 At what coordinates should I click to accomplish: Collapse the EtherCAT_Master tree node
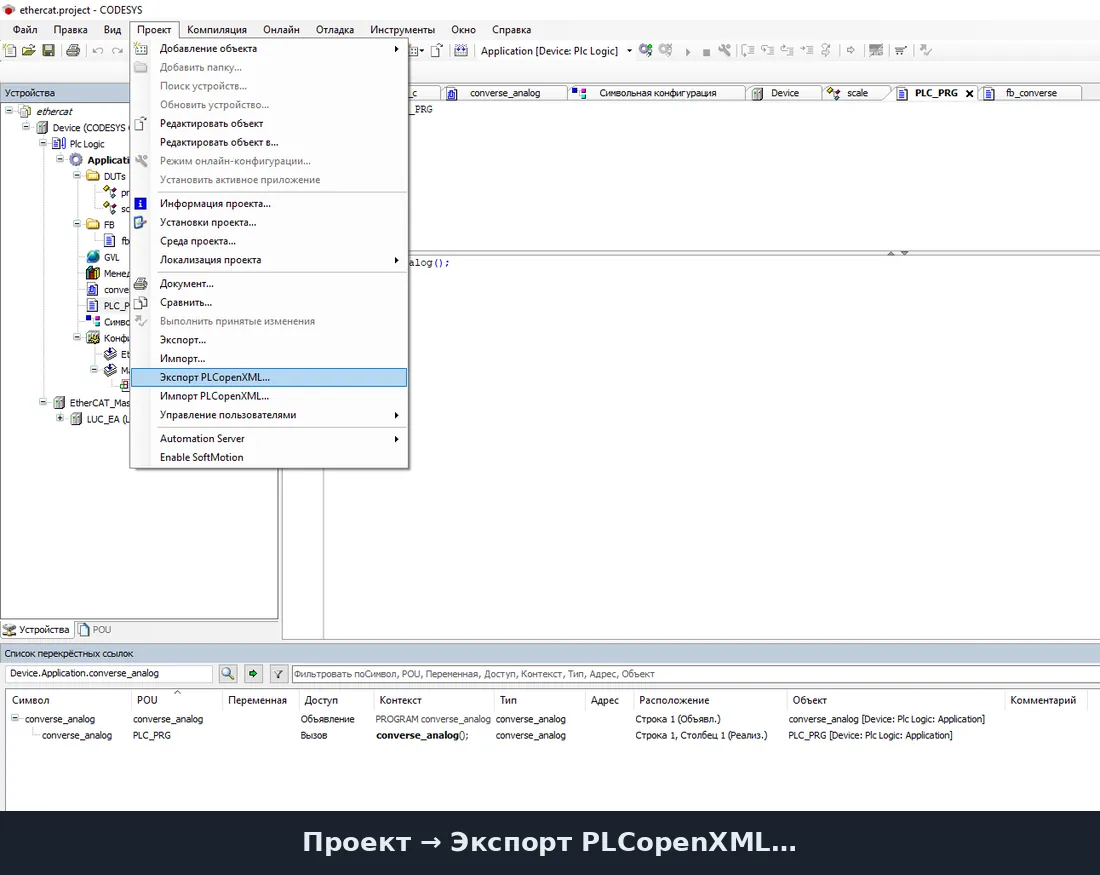(x=43, y=402)
